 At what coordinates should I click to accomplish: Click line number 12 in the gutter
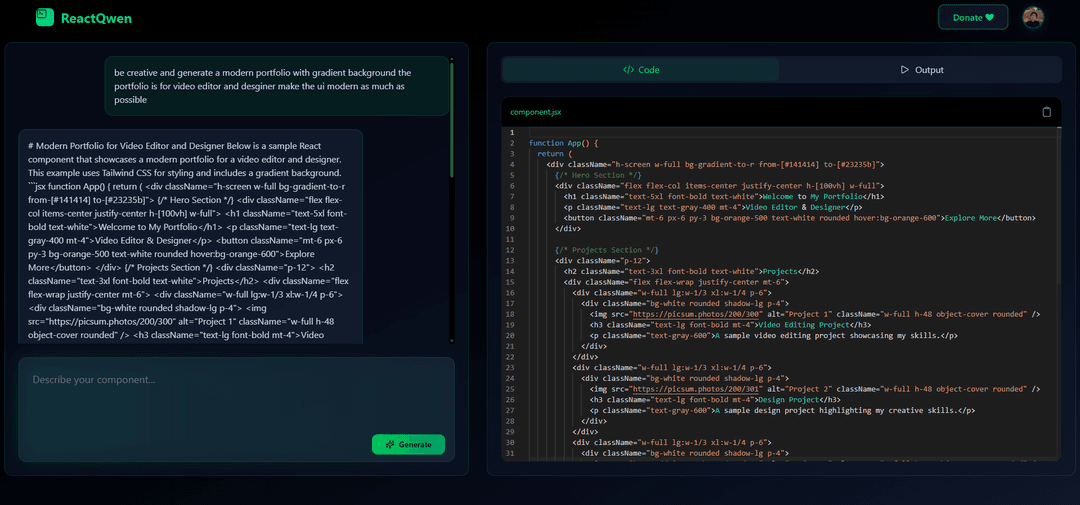coord(511,249)
